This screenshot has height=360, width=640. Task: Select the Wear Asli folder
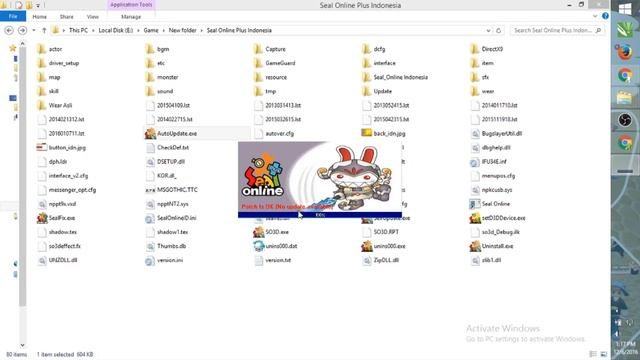pyautogui.click(x=55, y=105)
